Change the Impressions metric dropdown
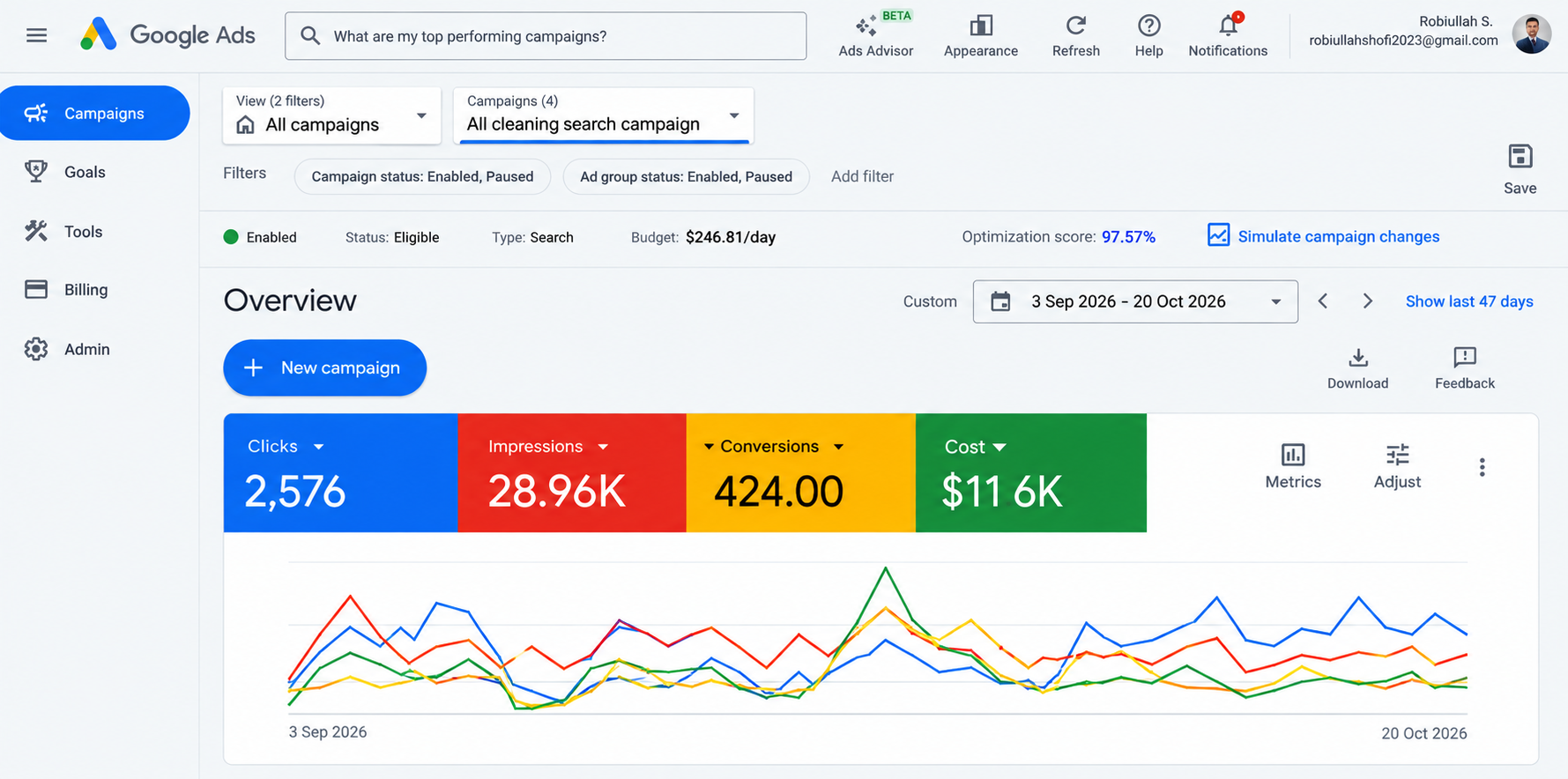The width and height of the screenshot is (1568, 779). pyautogui.click(x=603, y=447)
